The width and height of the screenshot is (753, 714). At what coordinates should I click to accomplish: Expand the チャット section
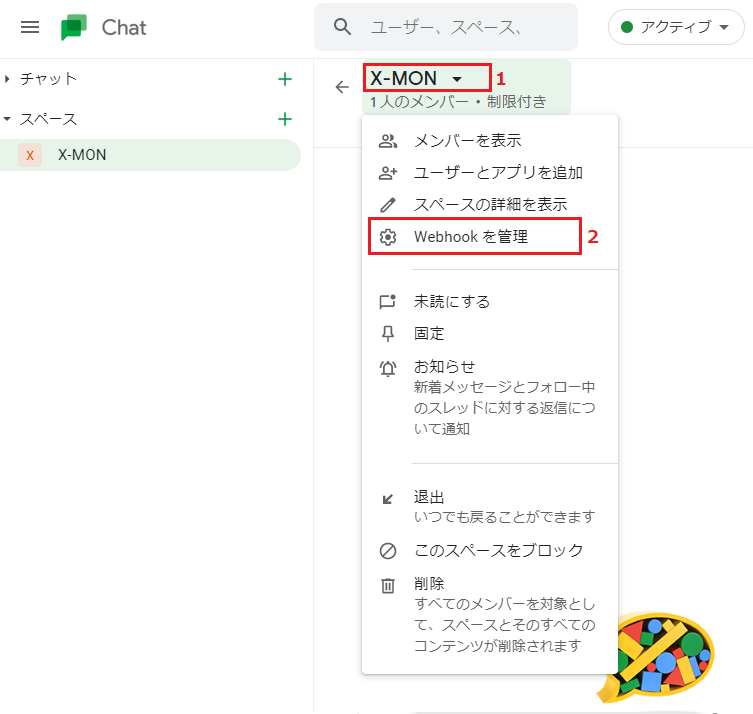[8, 79]
